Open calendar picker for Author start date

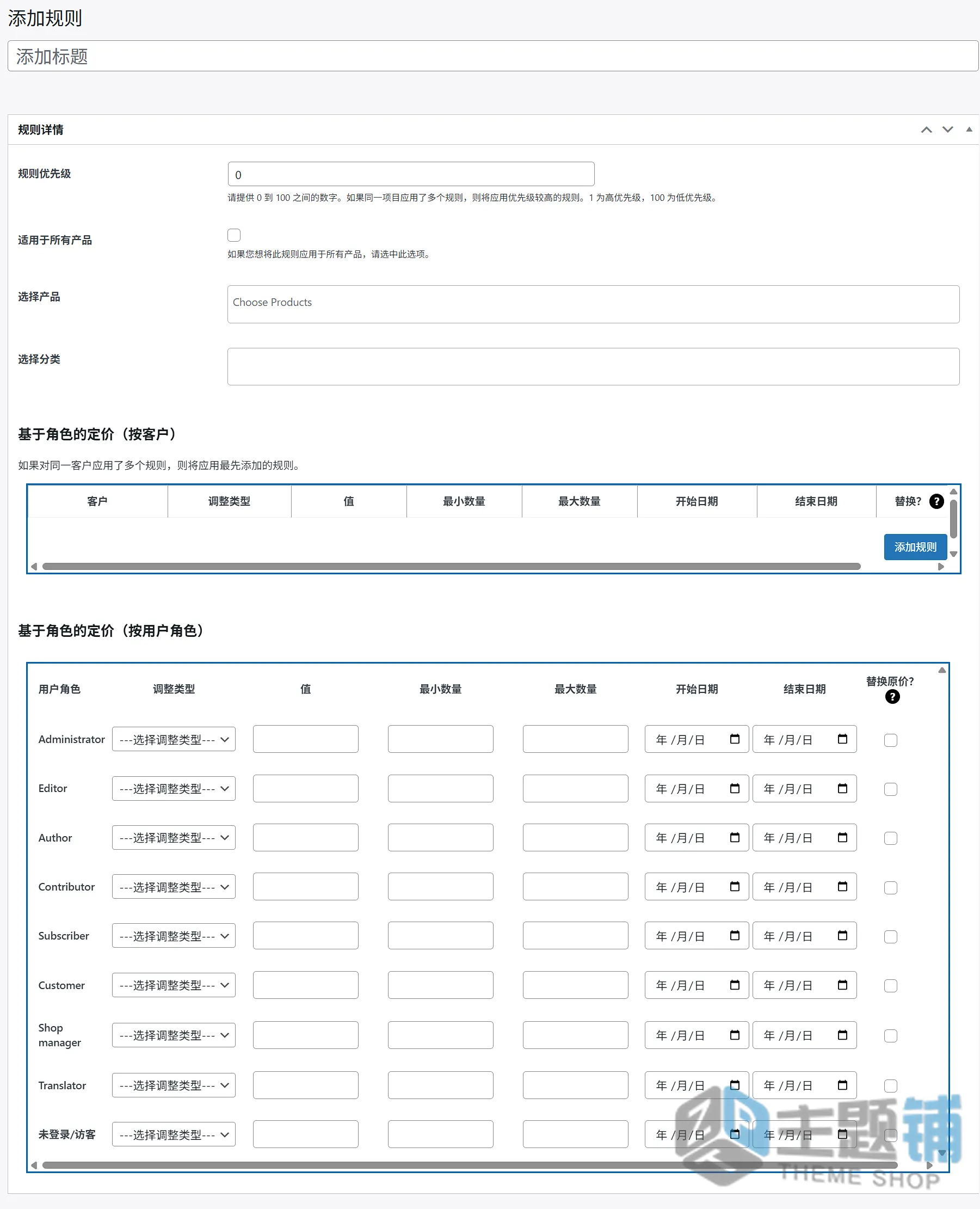click(x=735, y=837)
